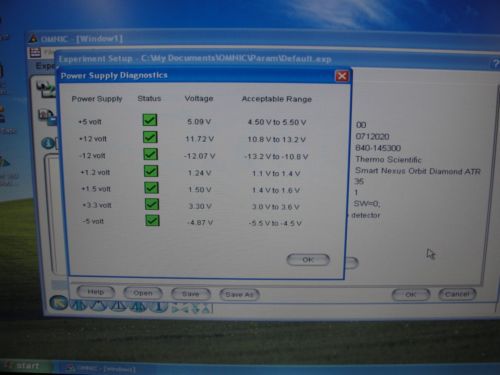This screenshot has width=500, height=375.
Task: Click the Save button in Experiment Setup
Action: click(x=191, y=294)
